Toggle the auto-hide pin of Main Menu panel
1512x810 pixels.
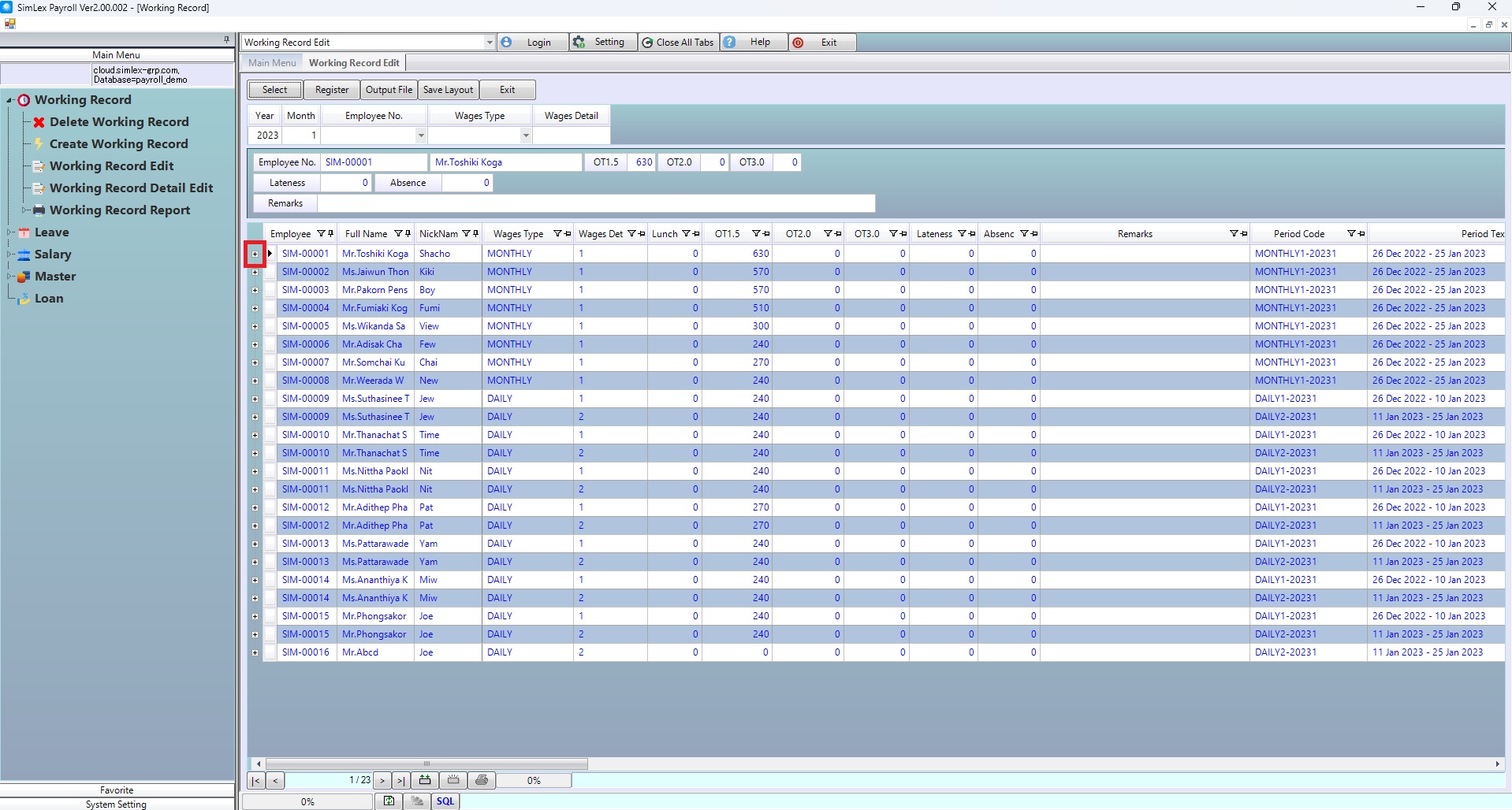click(x=226, y=39)
